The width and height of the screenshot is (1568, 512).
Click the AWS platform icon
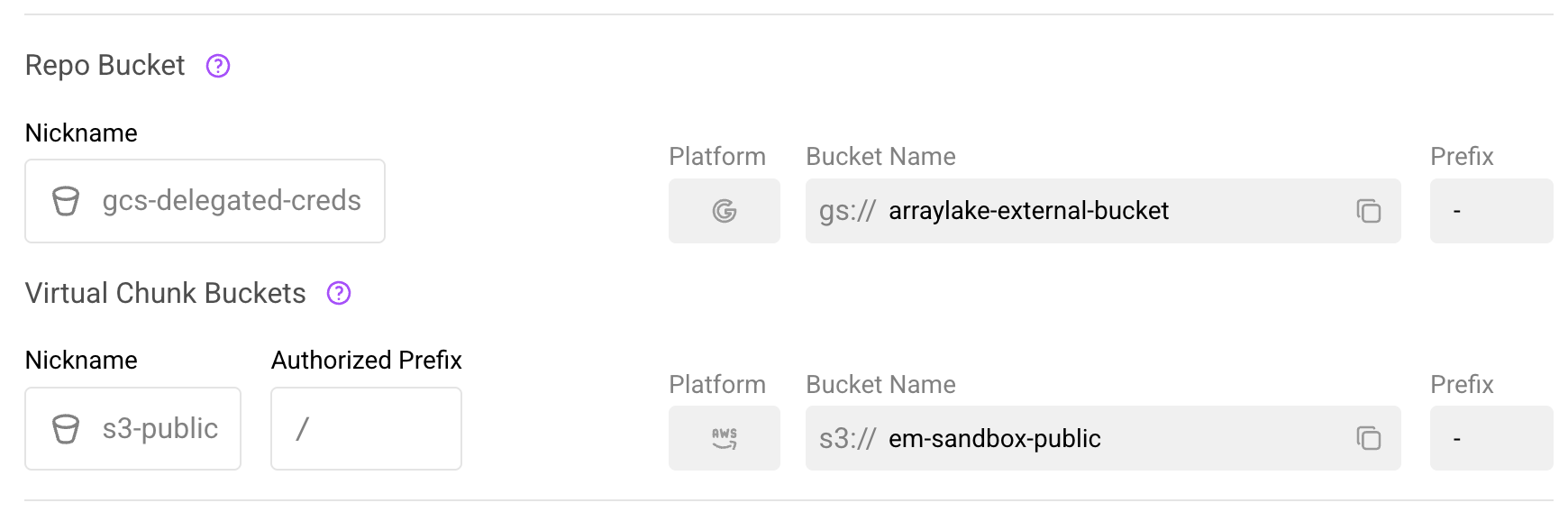pyautogui.click(x=724, y=438)
